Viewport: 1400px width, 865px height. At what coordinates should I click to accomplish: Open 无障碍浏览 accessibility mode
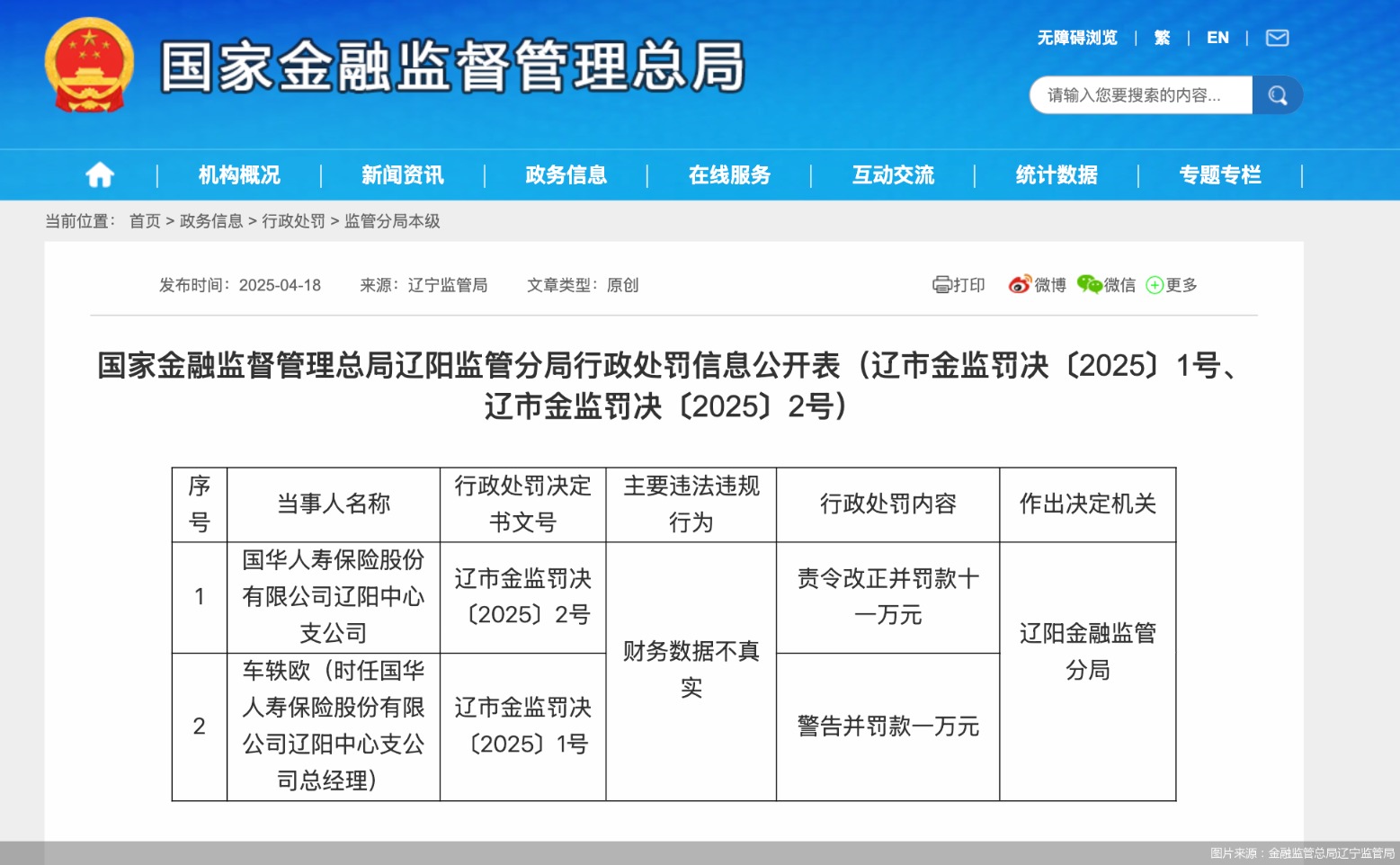point(1076,38)
